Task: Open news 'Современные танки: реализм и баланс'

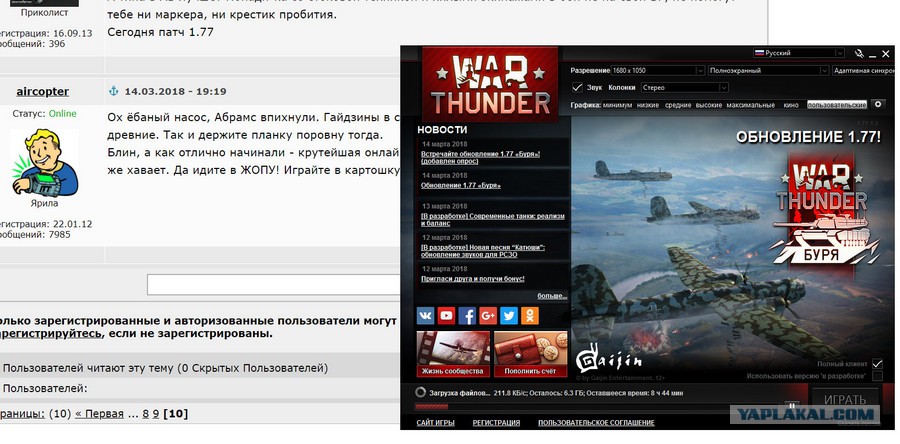Action: point(493,219)
